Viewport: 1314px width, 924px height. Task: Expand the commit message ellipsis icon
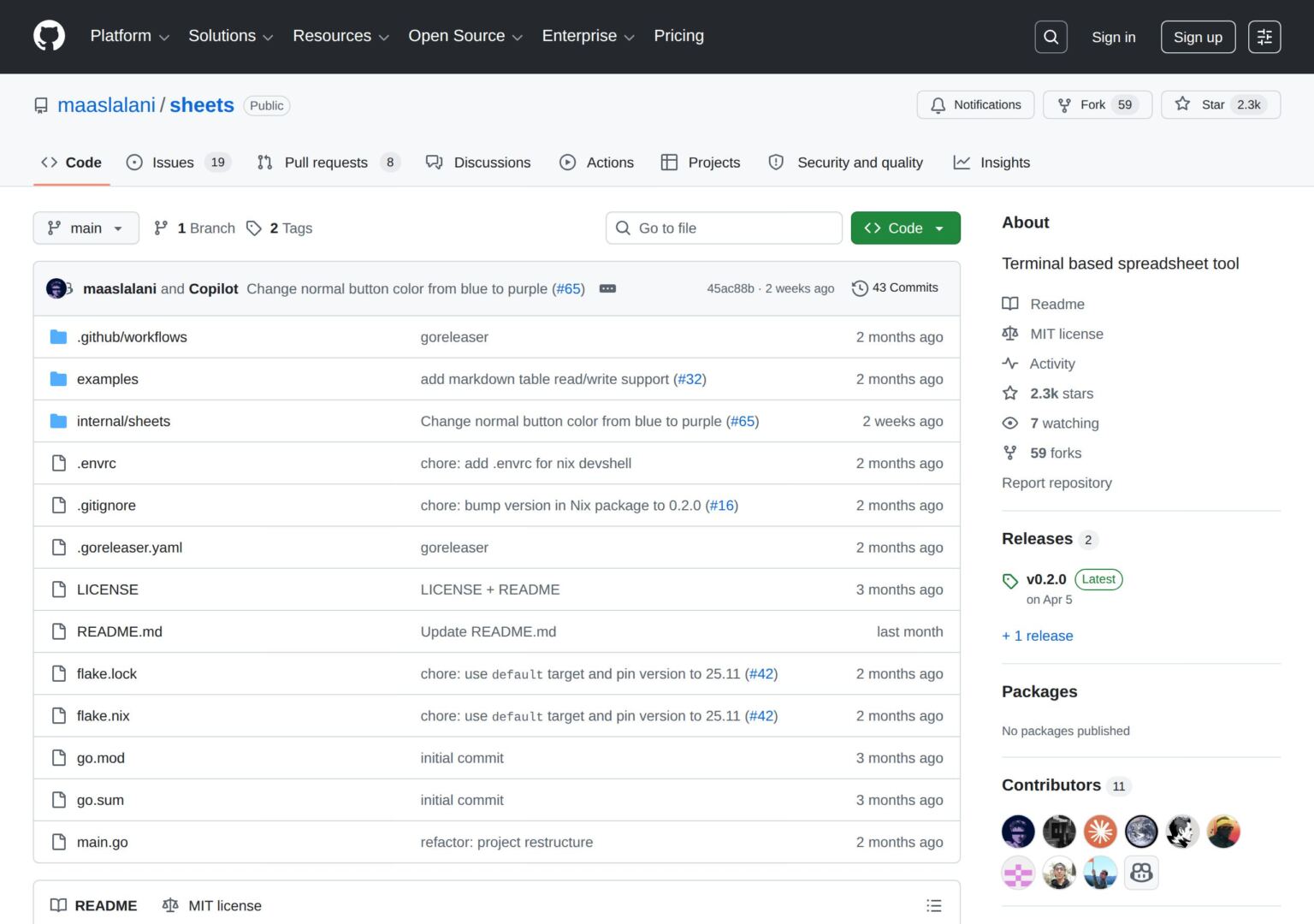pyautogui.click(x=607, y=289)
